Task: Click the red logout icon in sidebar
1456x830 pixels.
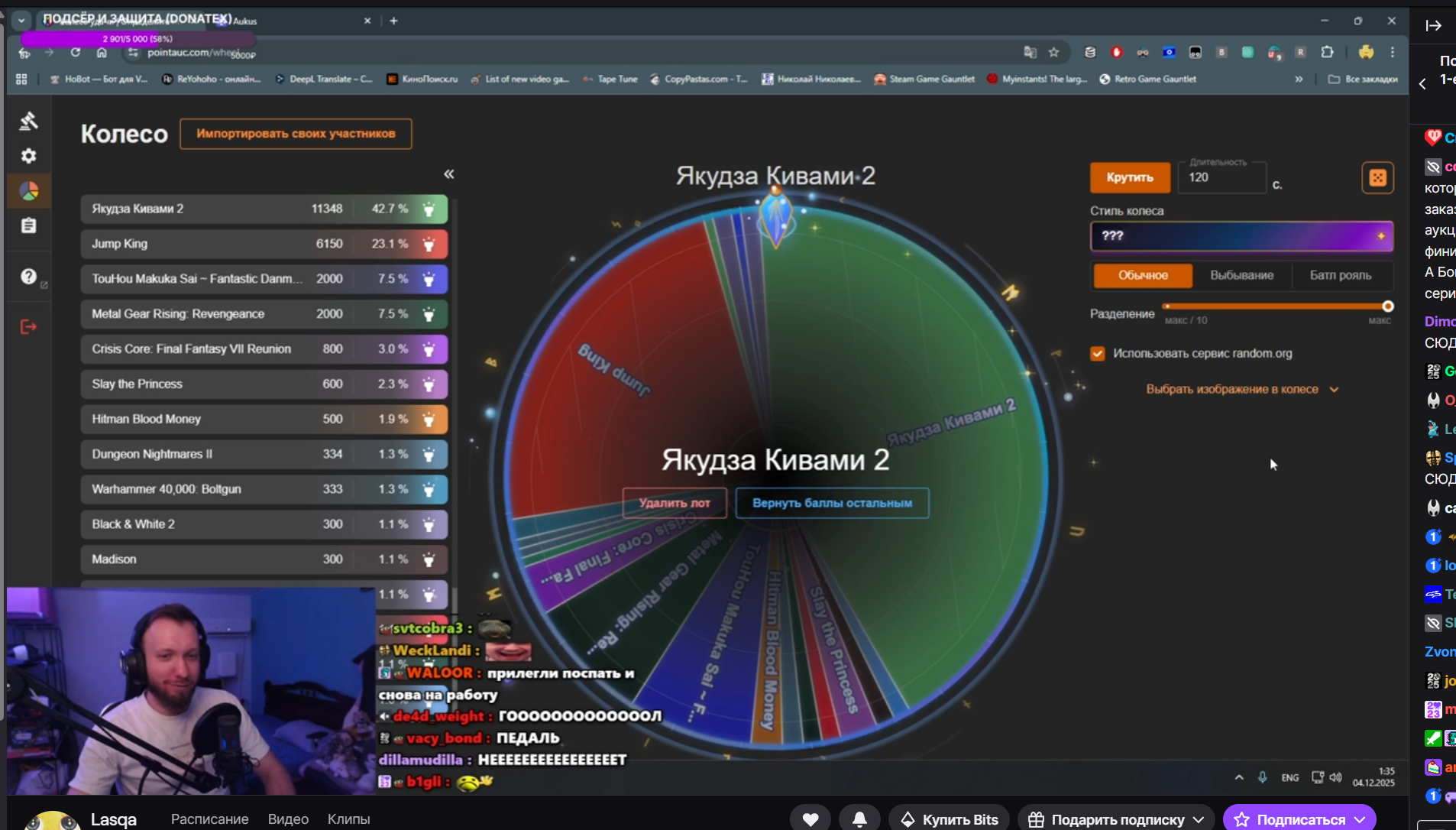Action: (29, 327)
